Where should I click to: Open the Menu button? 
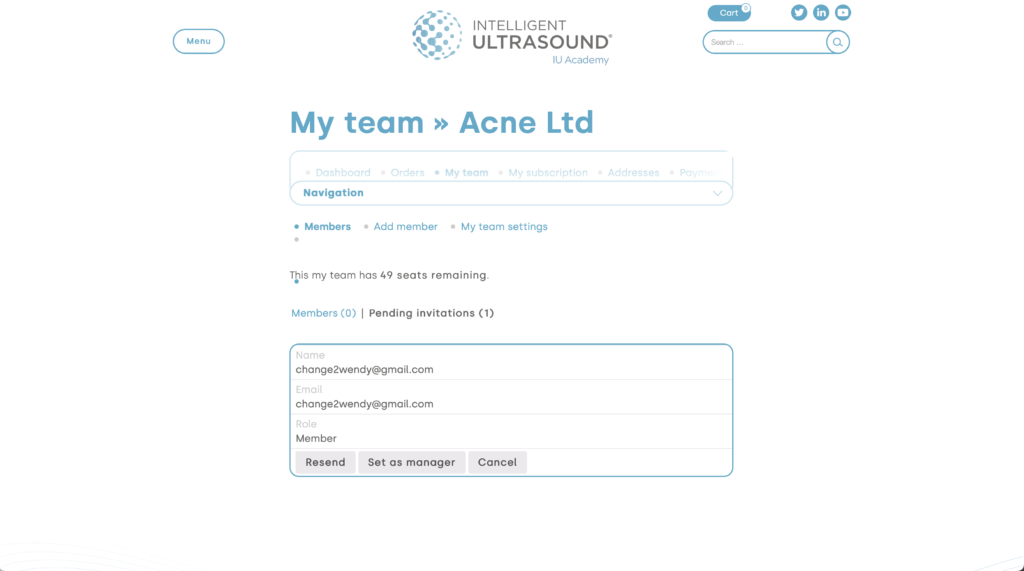click(198, 41)
